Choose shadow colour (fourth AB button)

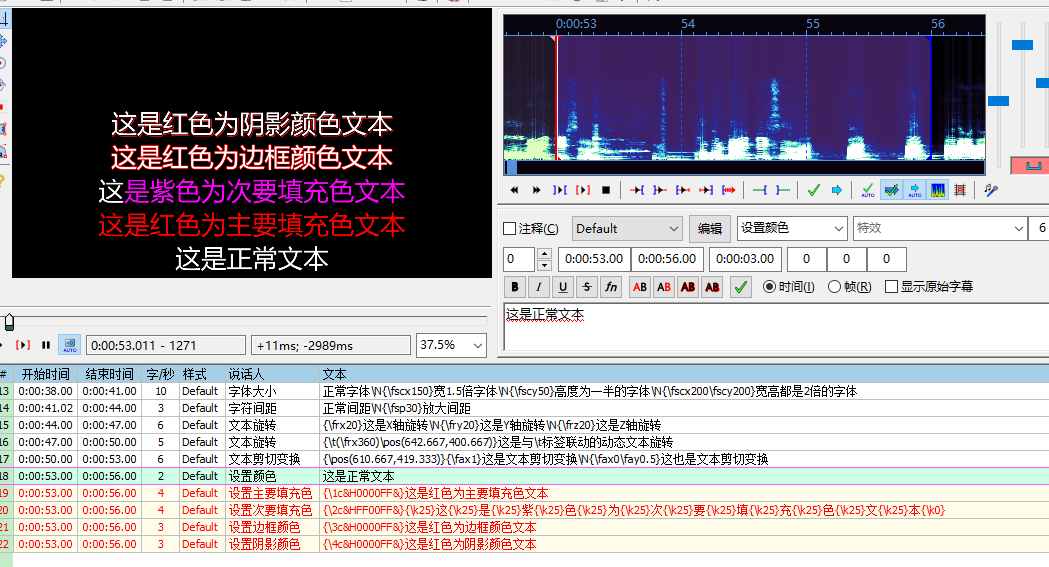point(712,287)
